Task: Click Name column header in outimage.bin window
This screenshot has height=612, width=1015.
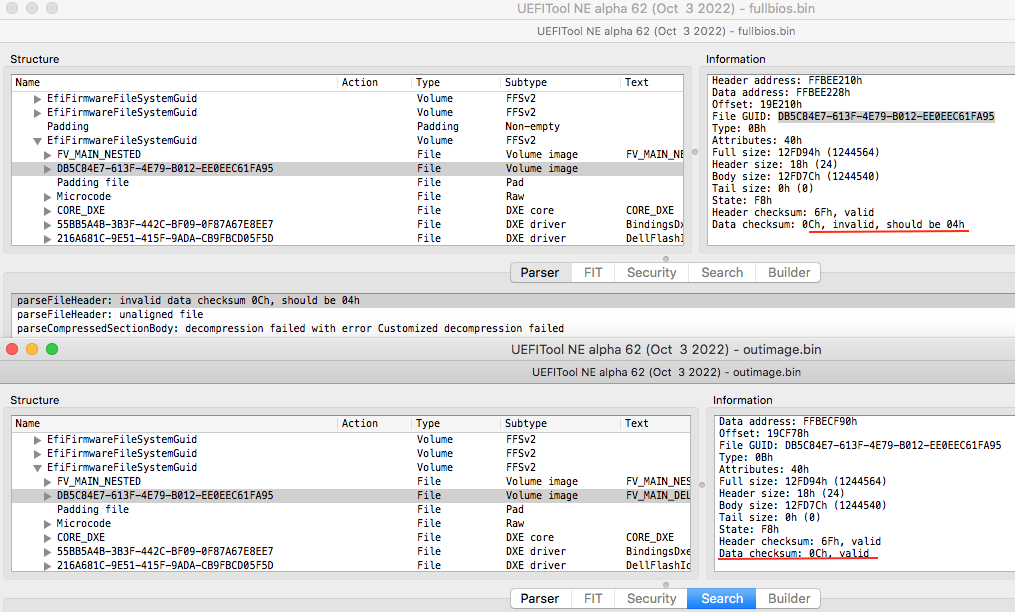Action: click(175, 423)
